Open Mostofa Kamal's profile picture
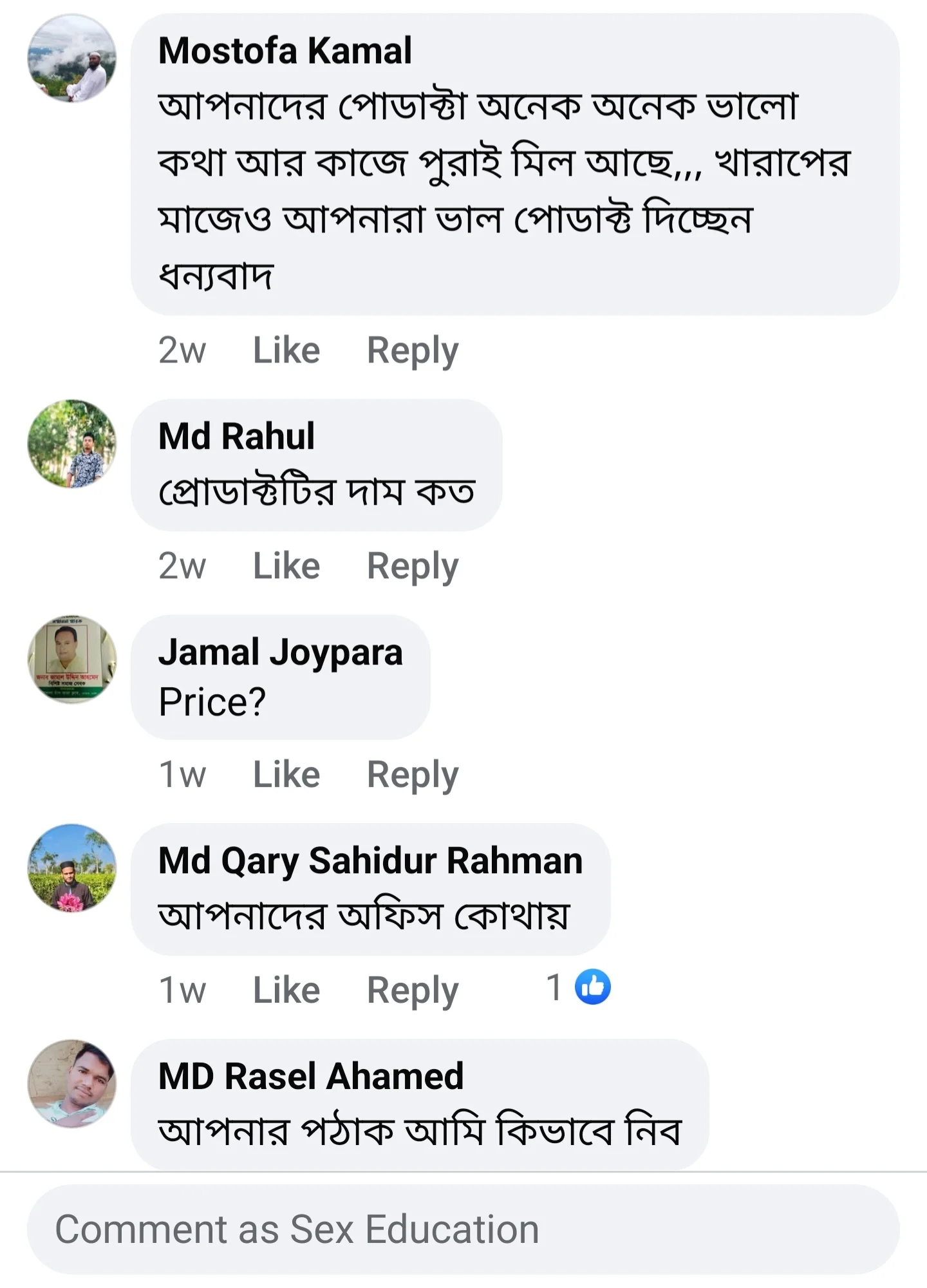 [x=74, y=58]
